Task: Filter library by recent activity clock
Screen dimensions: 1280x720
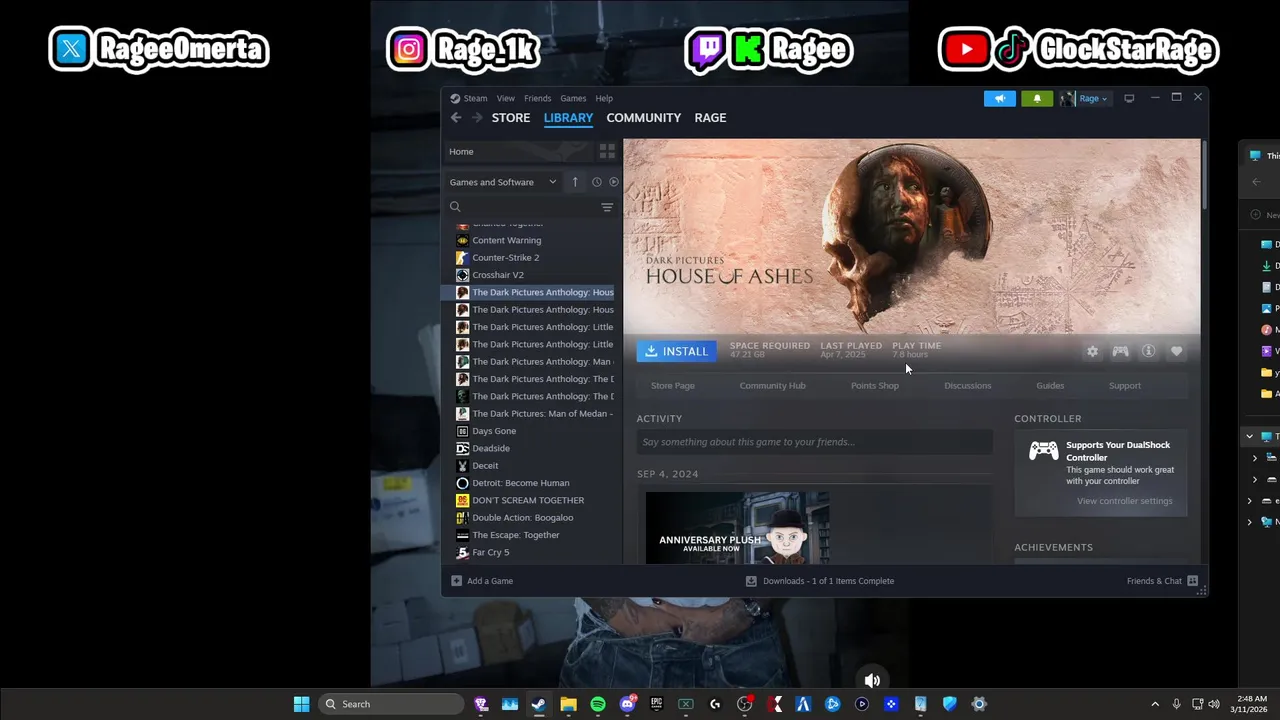Action: coord(597,182)
